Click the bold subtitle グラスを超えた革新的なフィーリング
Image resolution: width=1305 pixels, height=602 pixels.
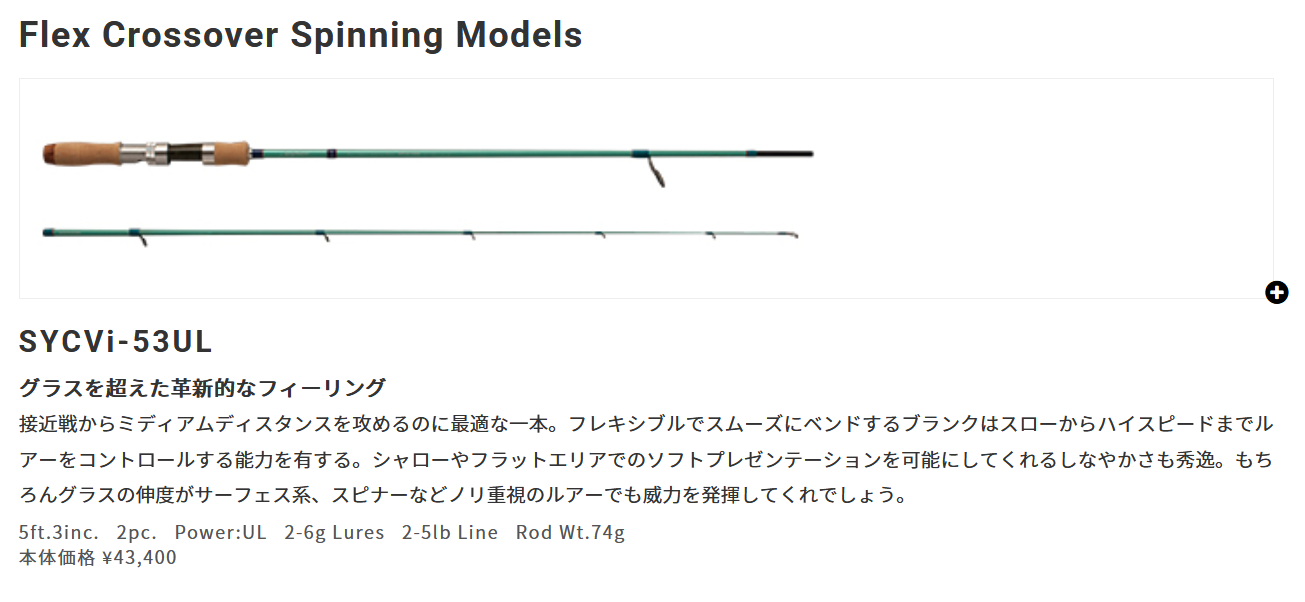[202, 387]
